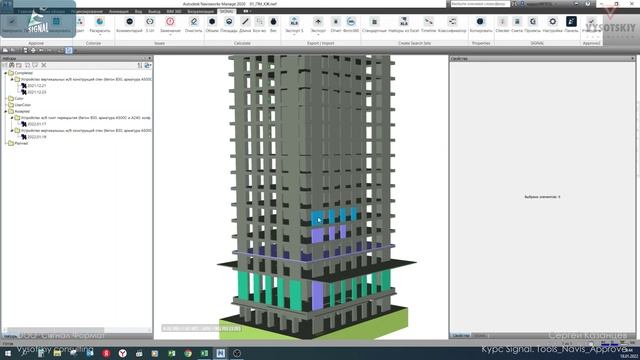Collapse the Accepted folder in sets tree

6,111
